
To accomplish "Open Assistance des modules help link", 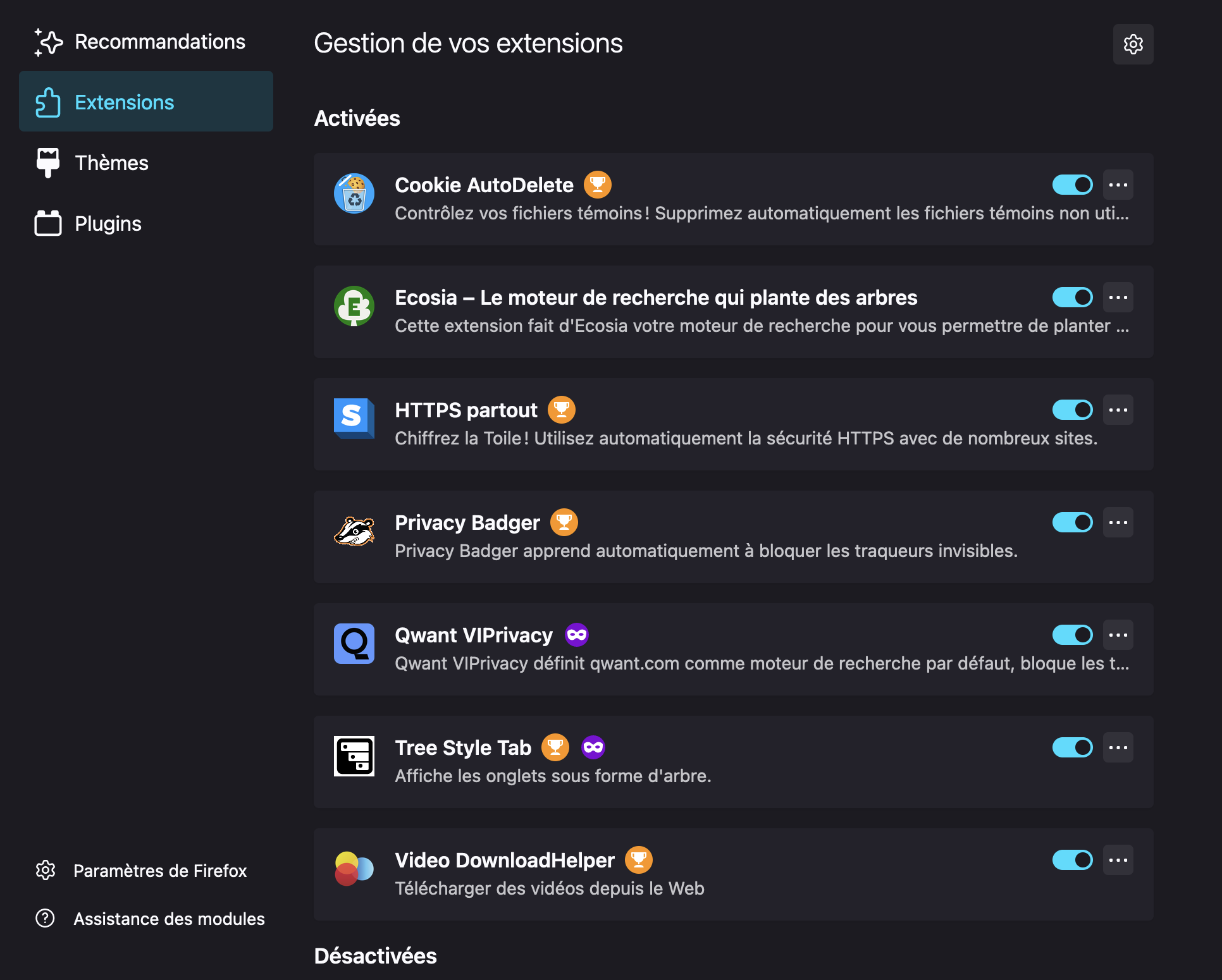I will pos(168,919).
